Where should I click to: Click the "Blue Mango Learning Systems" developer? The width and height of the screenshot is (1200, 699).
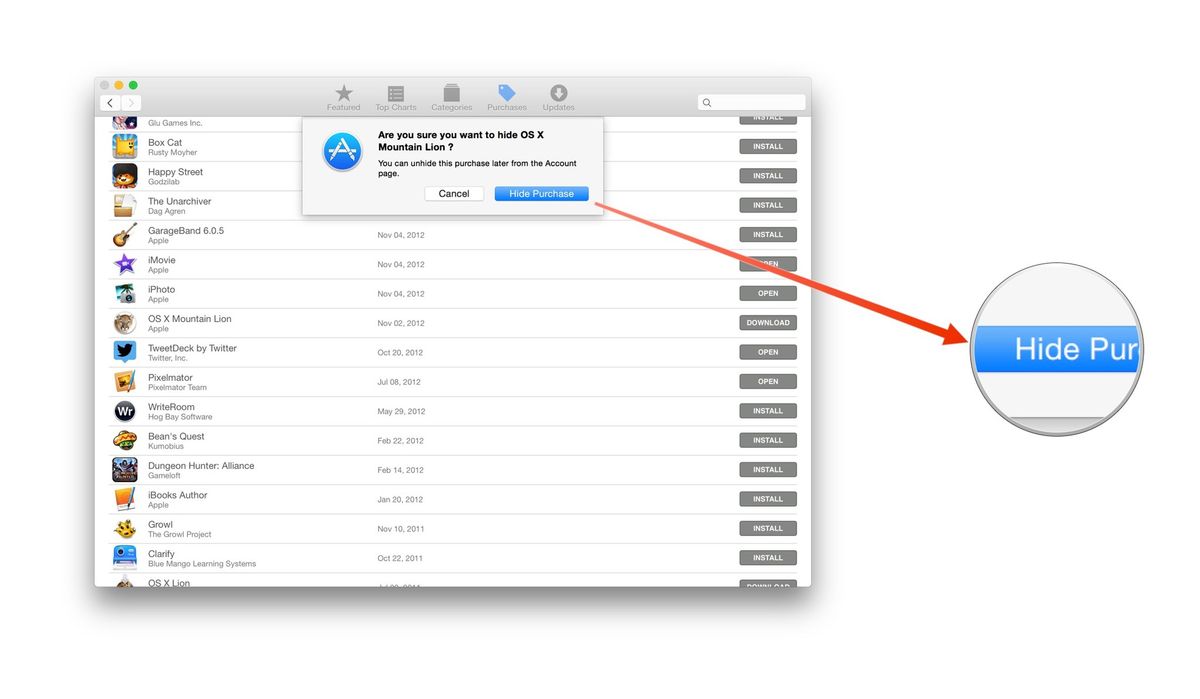[x=202, y=564]
